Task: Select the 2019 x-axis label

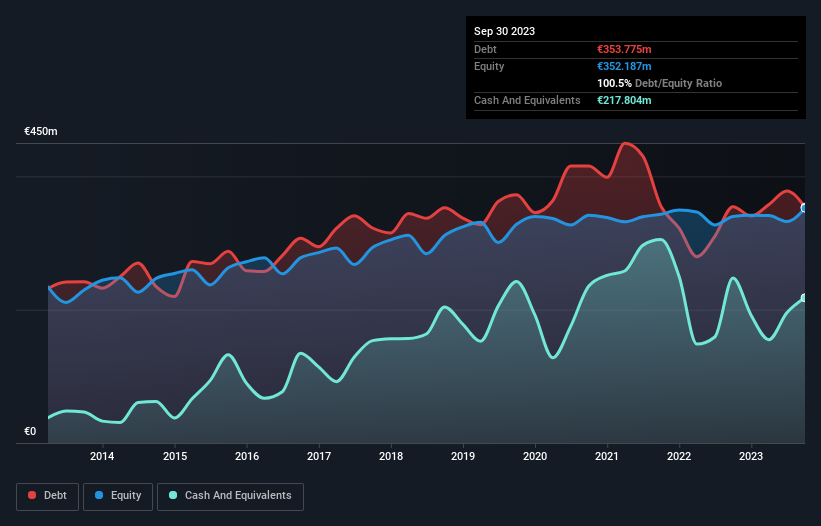Action: [463, 456]
